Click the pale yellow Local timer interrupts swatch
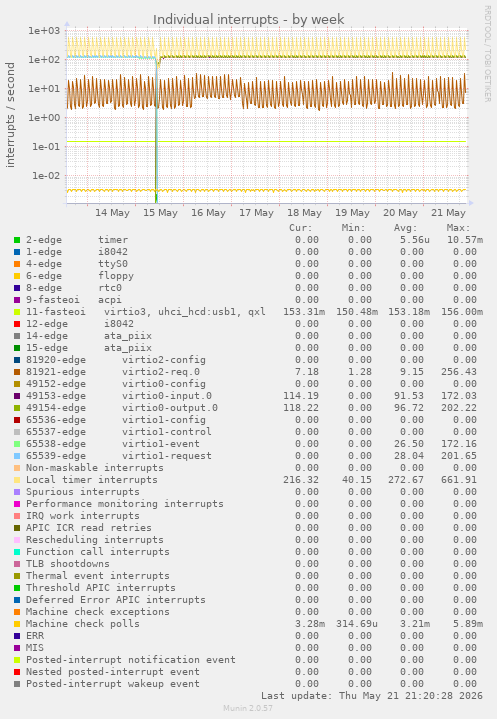This screenshot has height=719, width=497. 17,480
